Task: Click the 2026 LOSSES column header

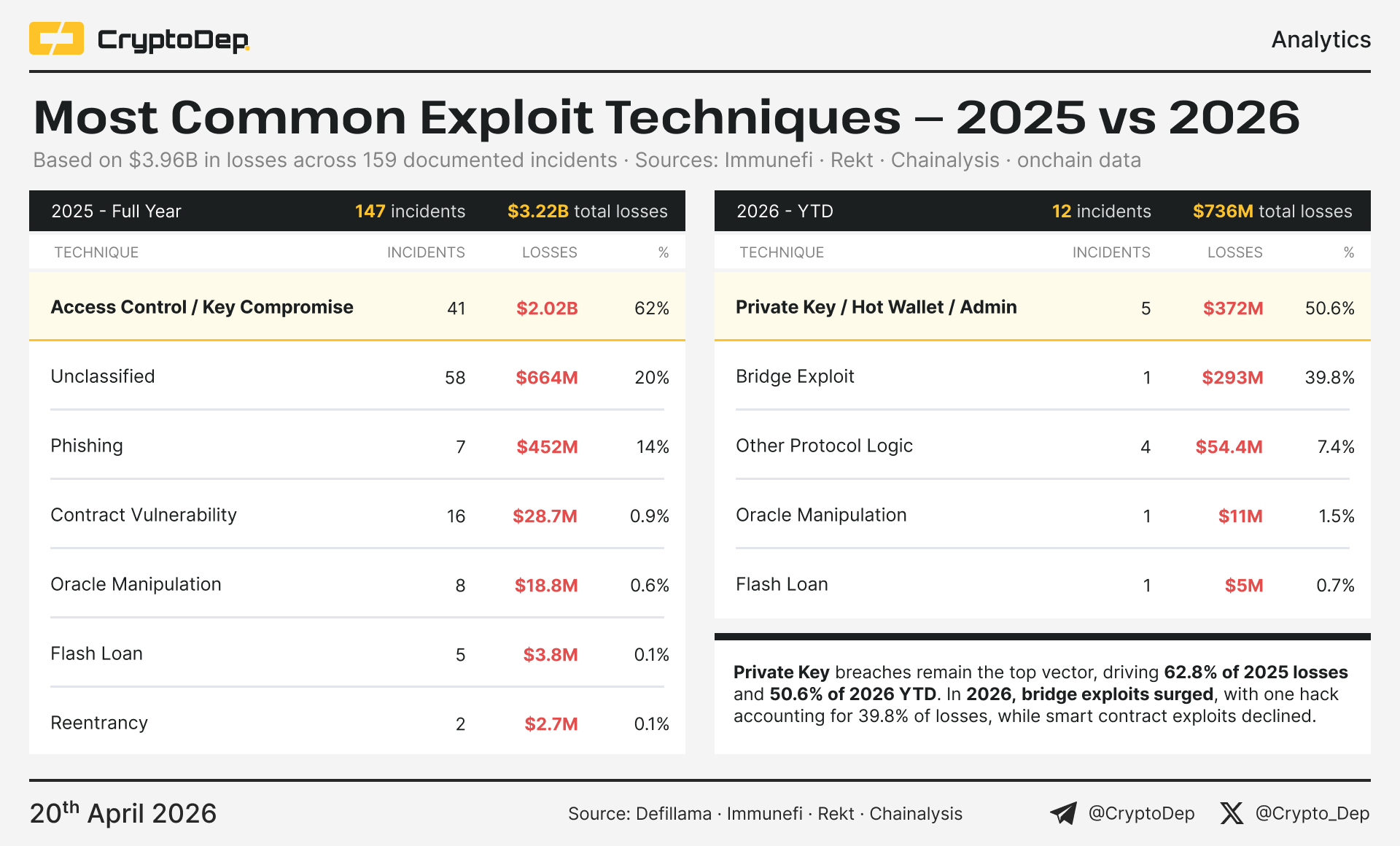Action: pyautogui.click(x=1234, y=252)
